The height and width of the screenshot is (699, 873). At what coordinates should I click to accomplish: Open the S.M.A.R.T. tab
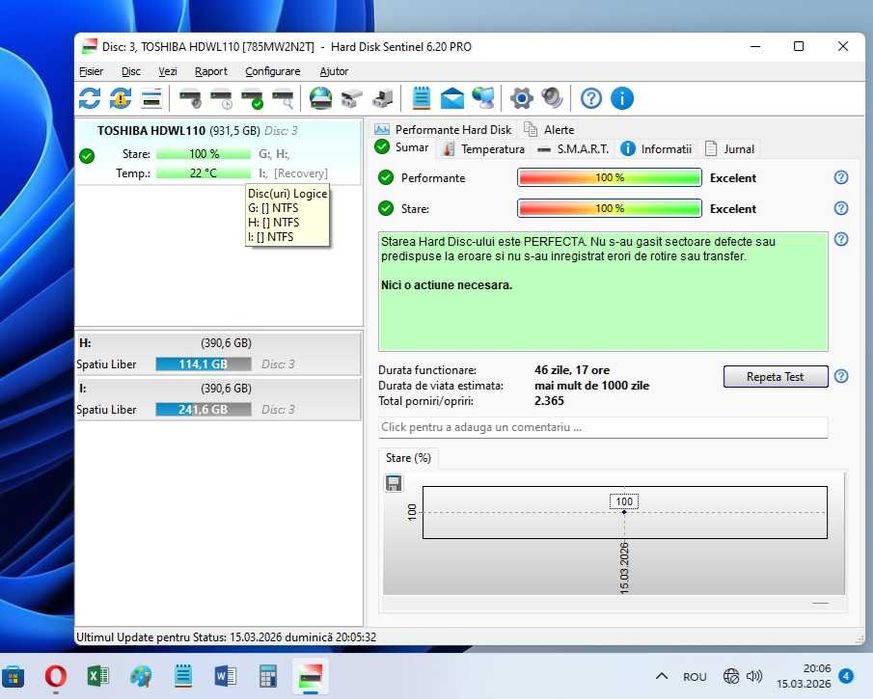(573, 149)
